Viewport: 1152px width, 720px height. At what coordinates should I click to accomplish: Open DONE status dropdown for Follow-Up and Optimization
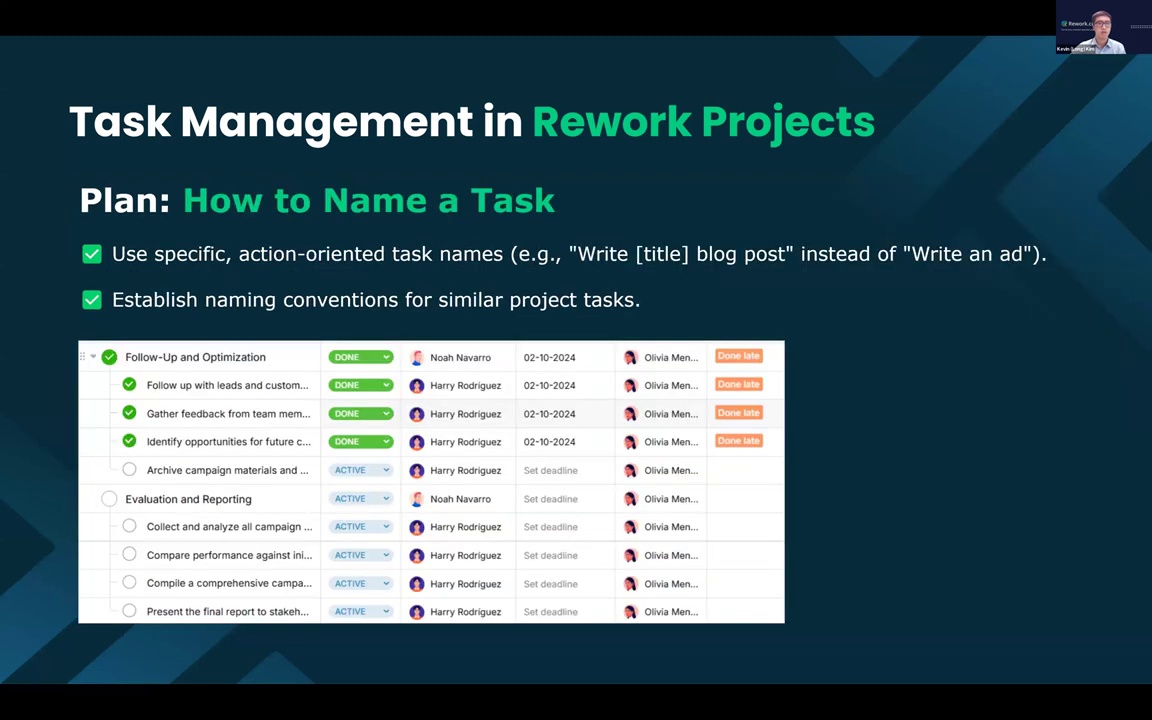[361, 357]
